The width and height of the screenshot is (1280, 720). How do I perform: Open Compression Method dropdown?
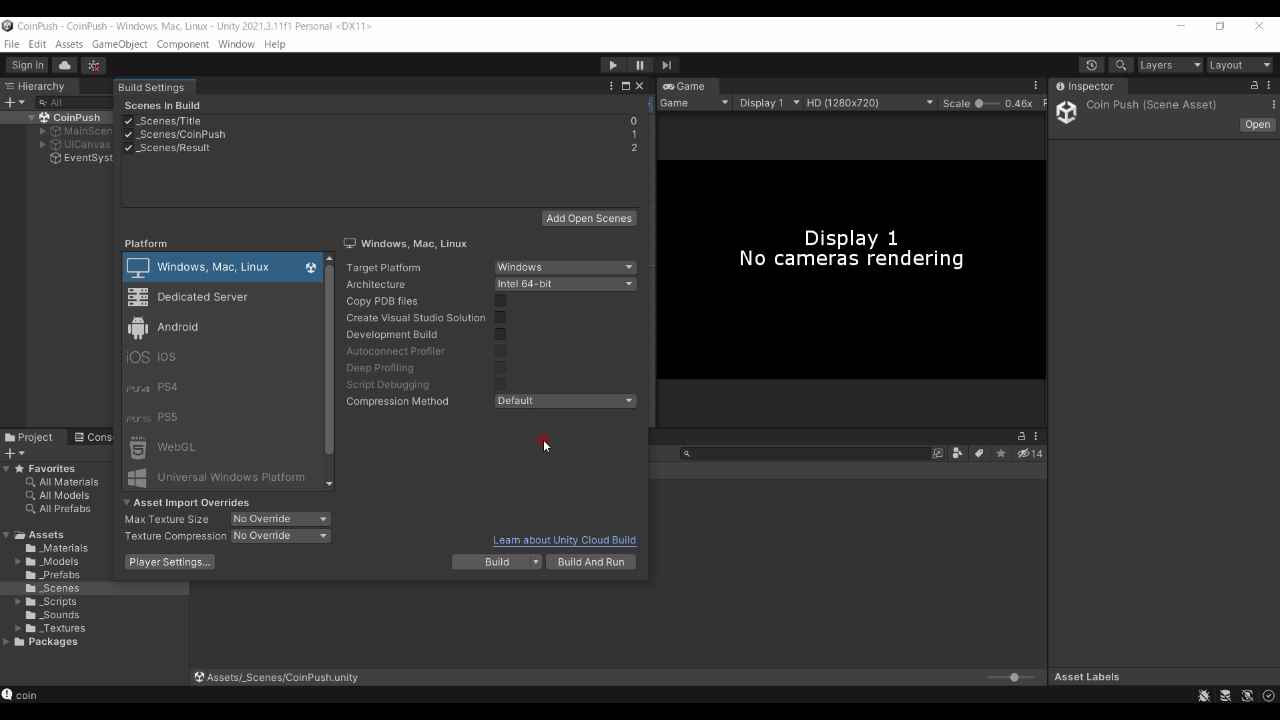coord(565,401)
